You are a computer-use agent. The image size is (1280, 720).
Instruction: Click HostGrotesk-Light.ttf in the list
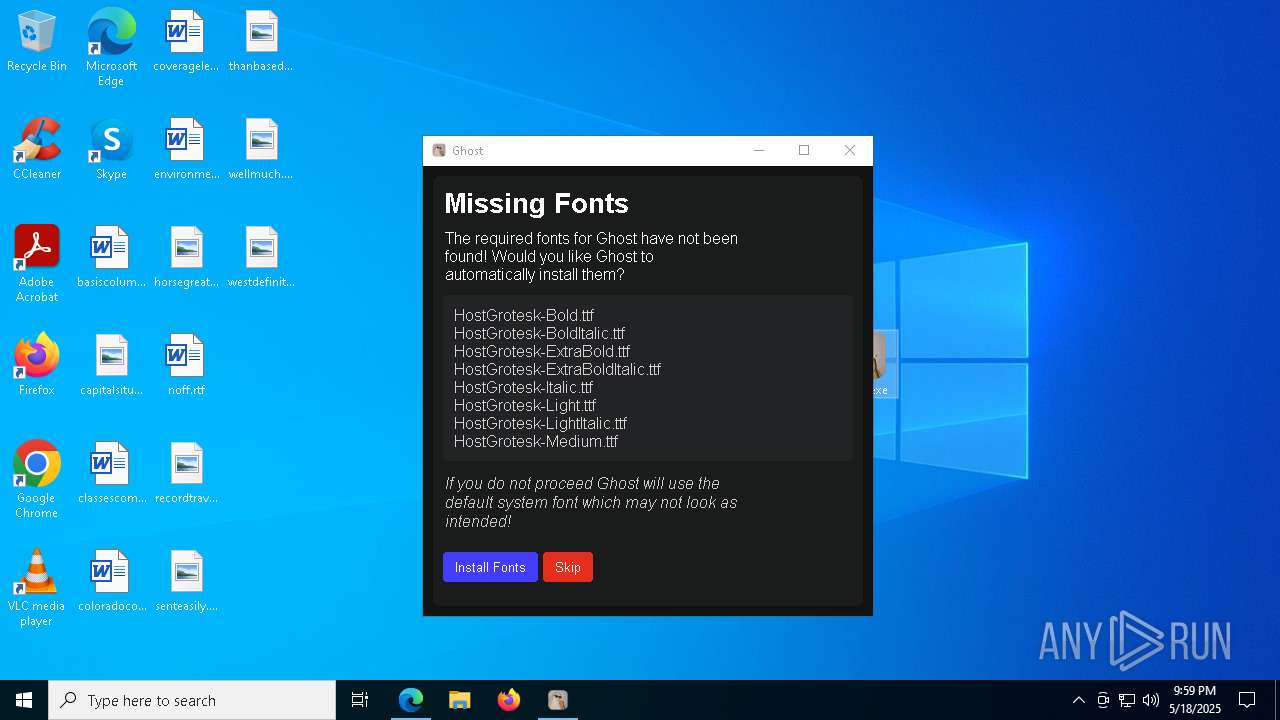point(524,405)
